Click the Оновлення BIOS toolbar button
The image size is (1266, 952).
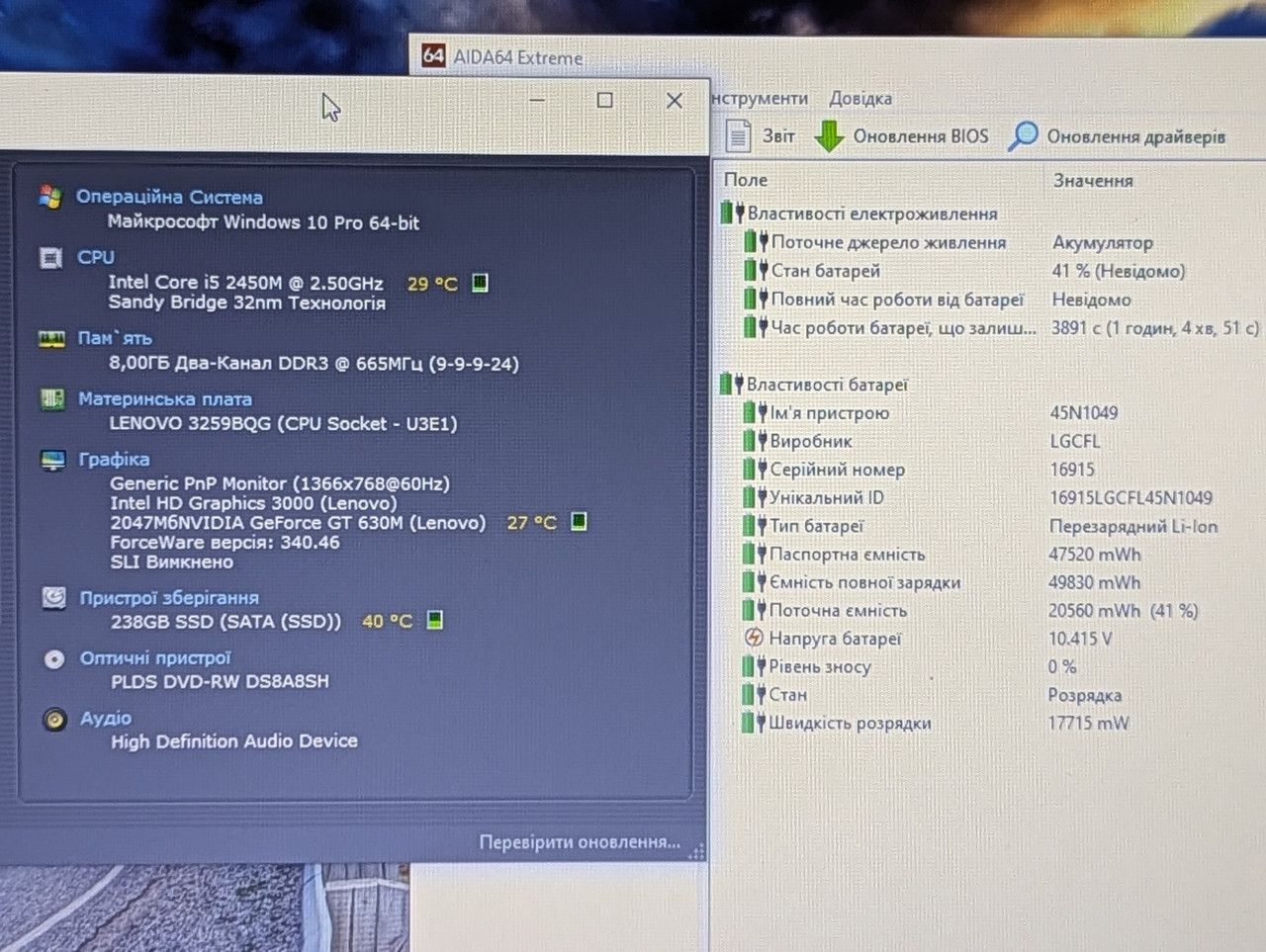coord(902,136)
